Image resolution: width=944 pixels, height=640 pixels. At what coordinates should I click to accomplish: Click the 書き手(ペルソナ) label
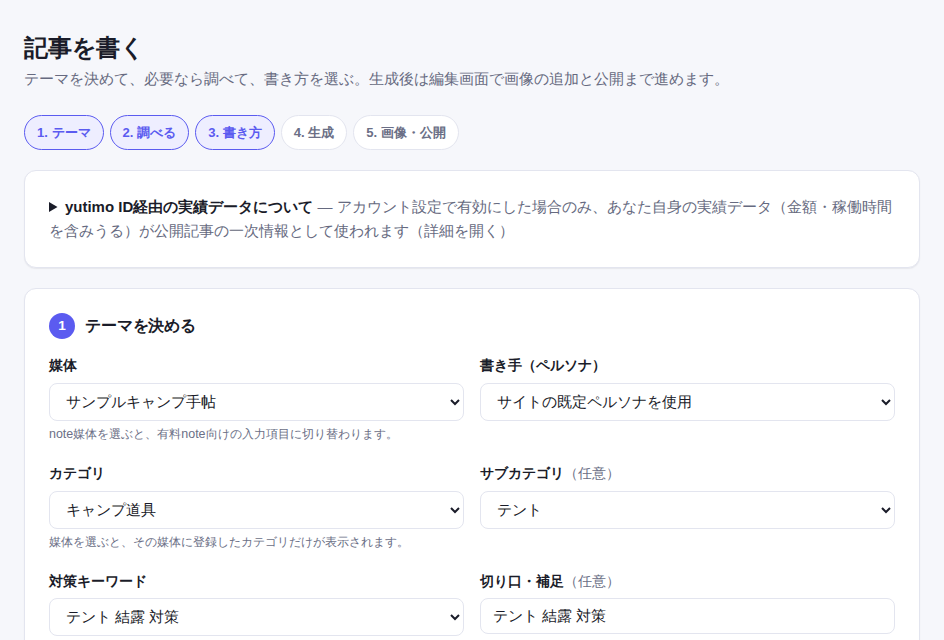[x=539, y=366]
